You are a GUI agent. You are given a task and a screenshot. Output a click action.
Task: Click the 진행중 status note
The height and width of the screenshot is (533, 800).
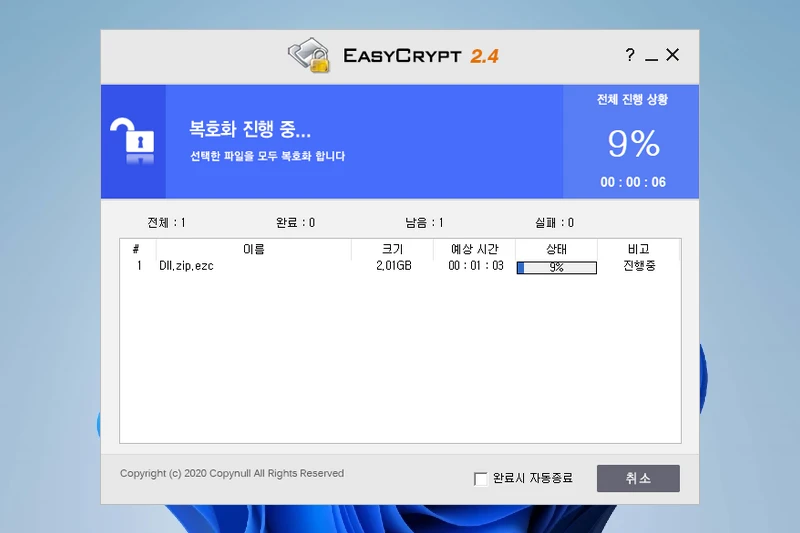(639, 266)
